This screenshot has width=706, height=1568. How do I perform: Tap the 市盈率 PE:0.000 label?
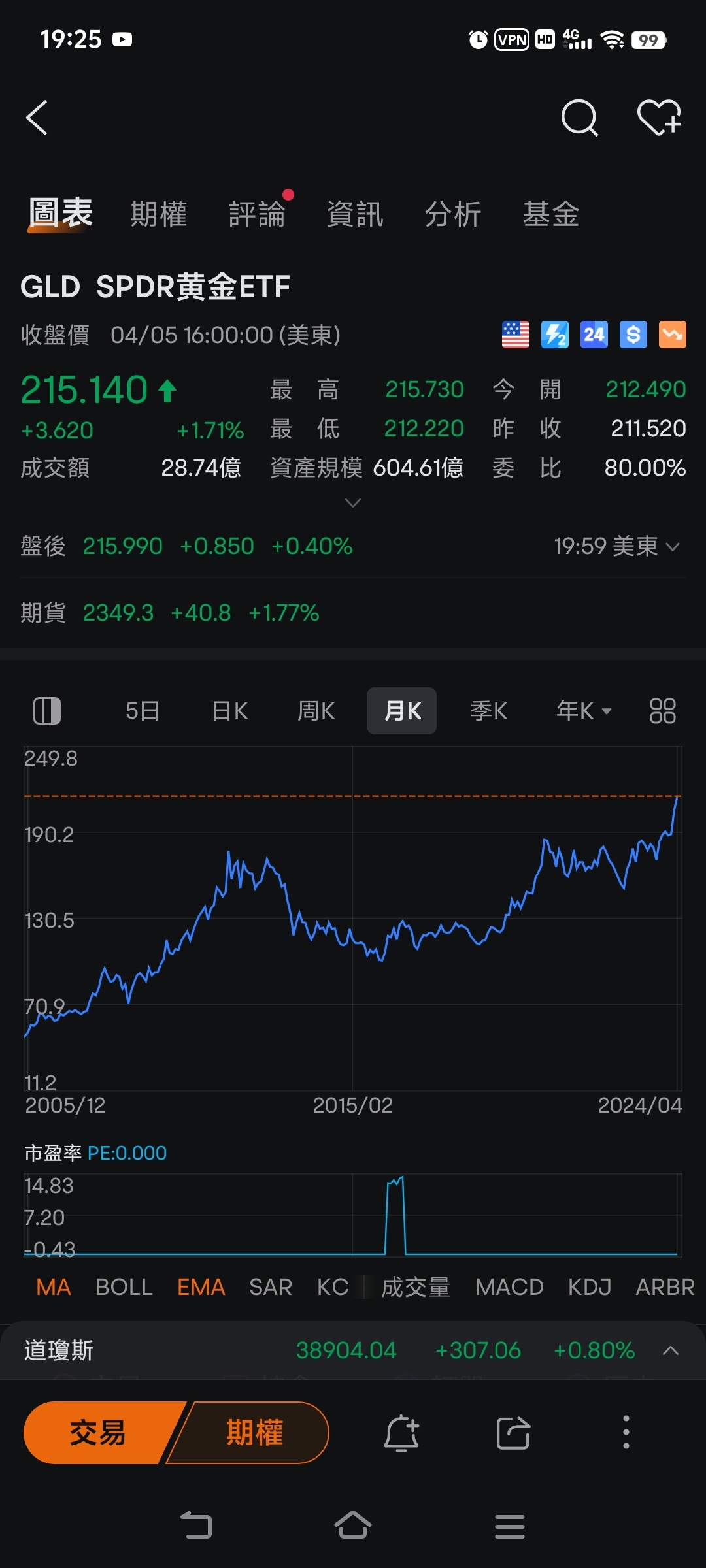point(95,1153)
